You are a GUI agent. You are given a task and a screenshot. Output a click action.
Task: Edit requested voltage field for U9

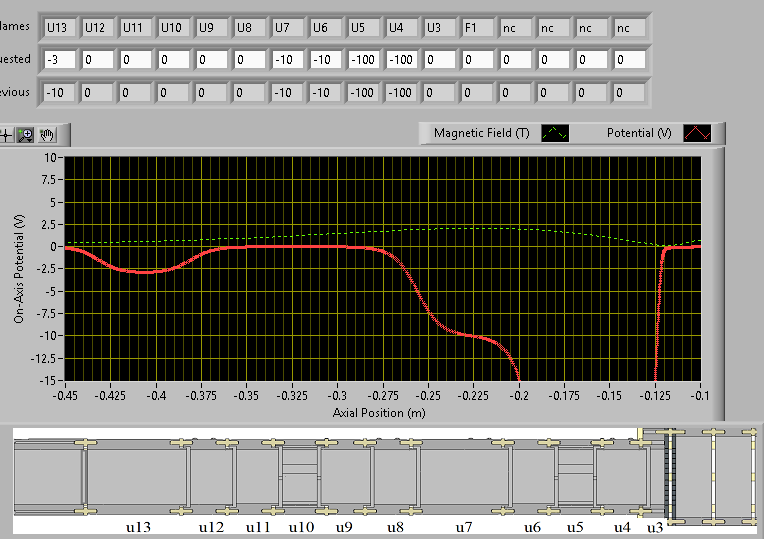pos(212,60)
